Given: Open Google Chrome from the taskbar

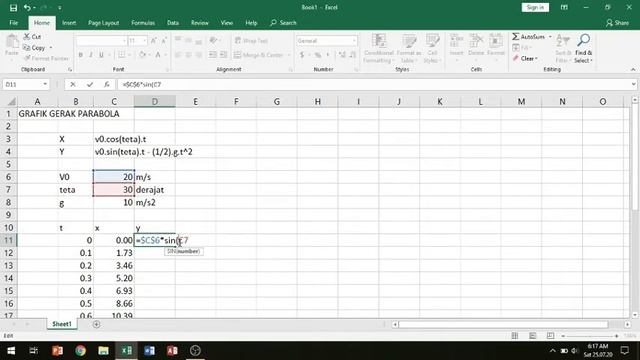Looking at the screenshot, I should [x=80, y=351].
